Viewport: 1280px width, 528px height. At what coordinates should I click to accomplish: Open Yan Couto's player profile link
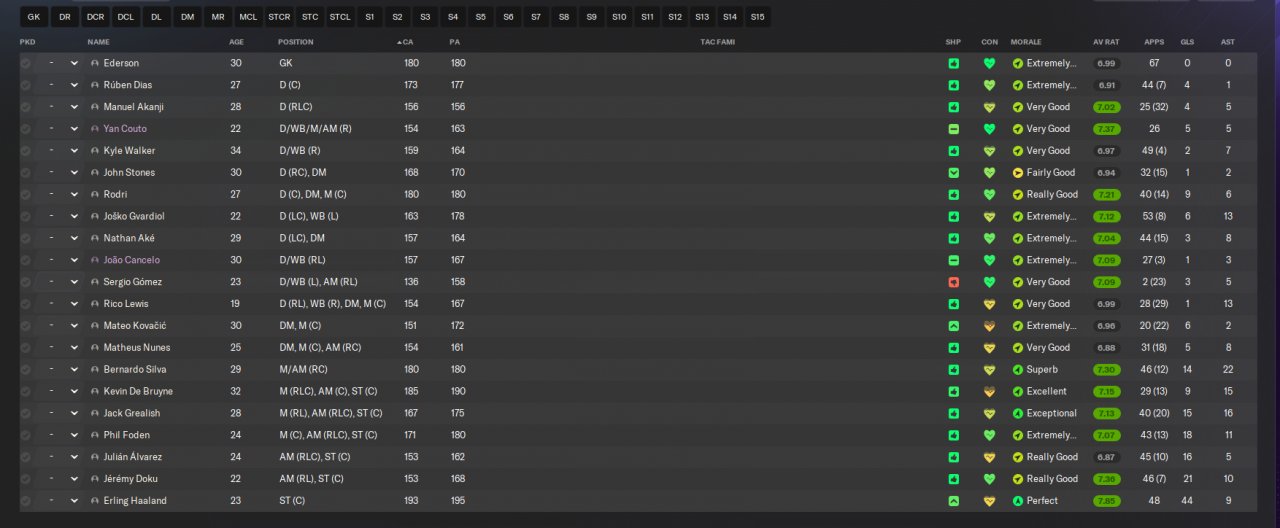pos(125,129)
